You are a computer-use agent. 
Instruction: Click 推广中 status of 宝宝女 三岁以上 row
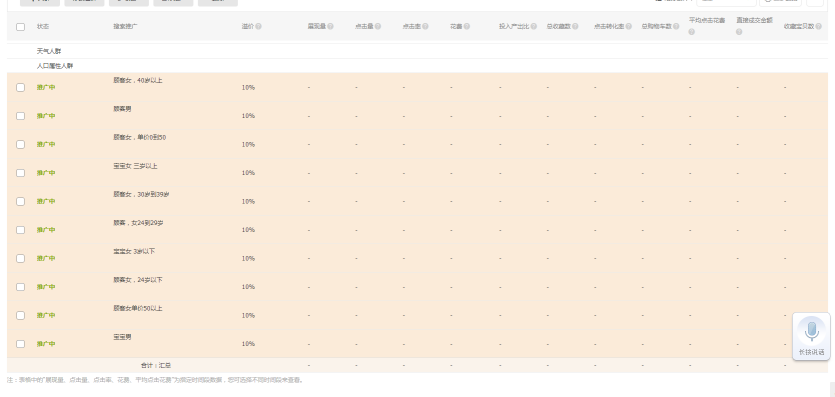pyautogui.click(x=46, y=173)
